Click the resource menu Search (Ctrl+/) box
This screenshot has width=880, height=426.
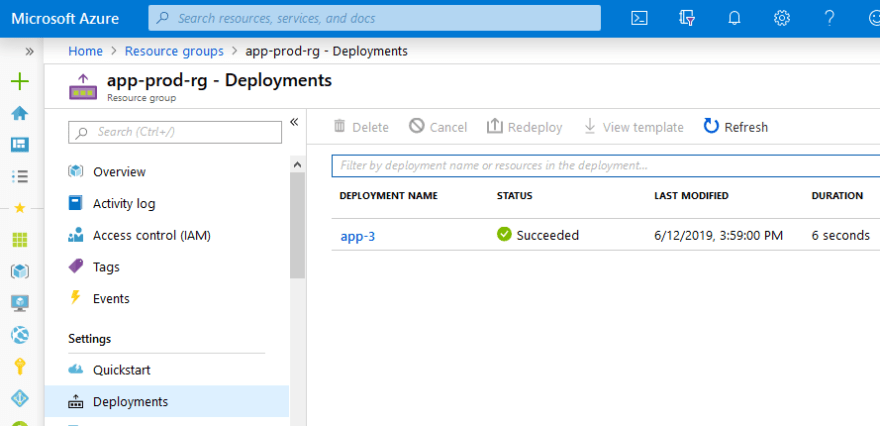pos(175,132)
